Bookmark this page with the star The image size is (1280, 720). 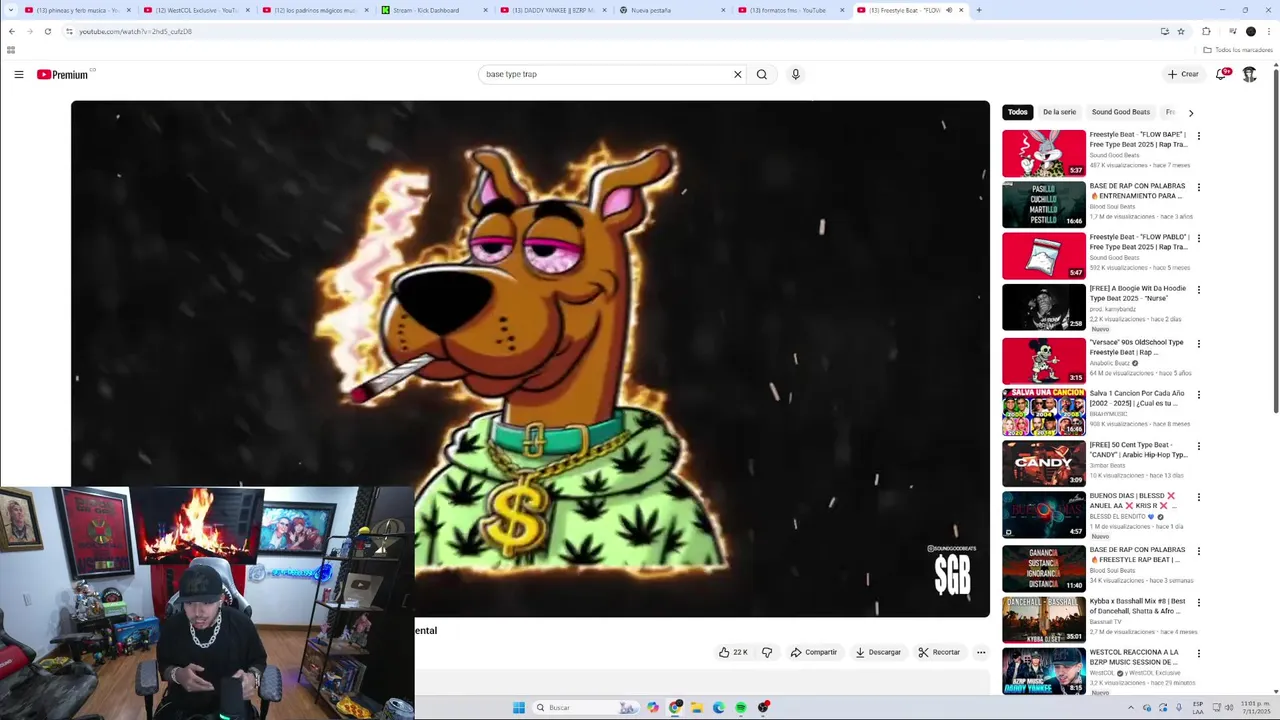1181,31
